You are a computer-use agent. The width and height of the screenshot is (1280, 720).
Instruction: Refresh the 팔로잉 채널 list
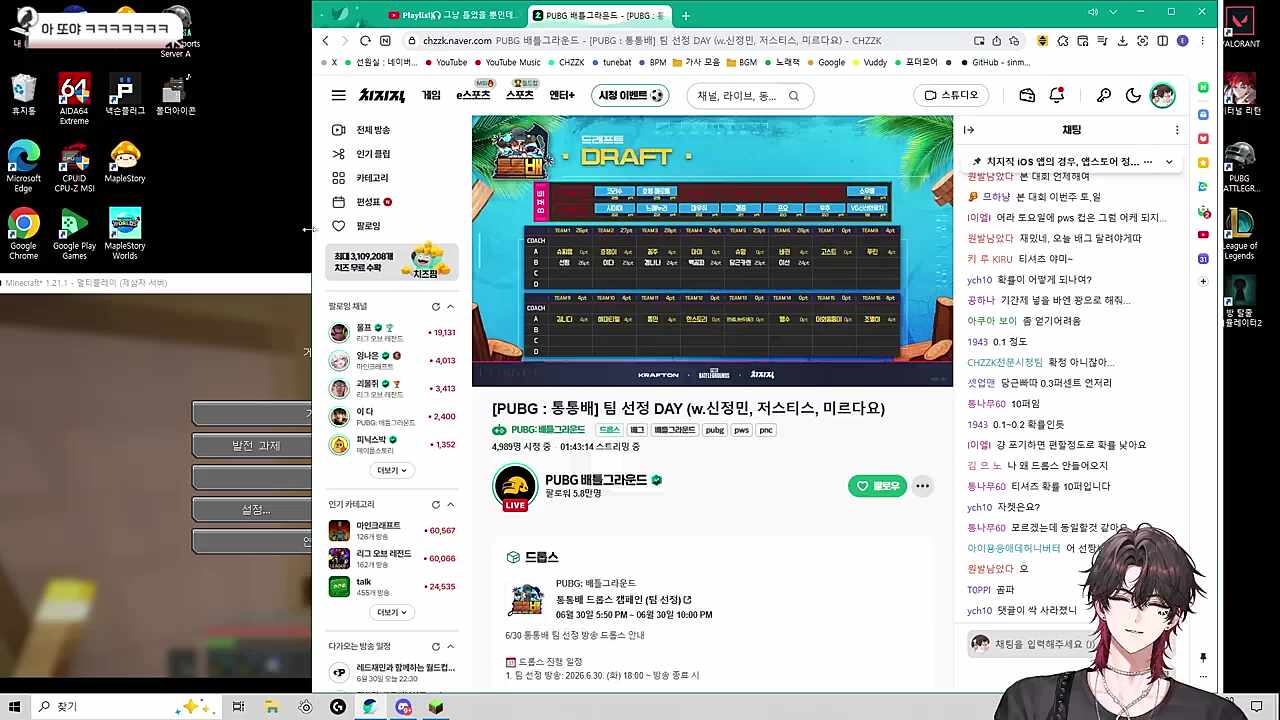[436, 307]
